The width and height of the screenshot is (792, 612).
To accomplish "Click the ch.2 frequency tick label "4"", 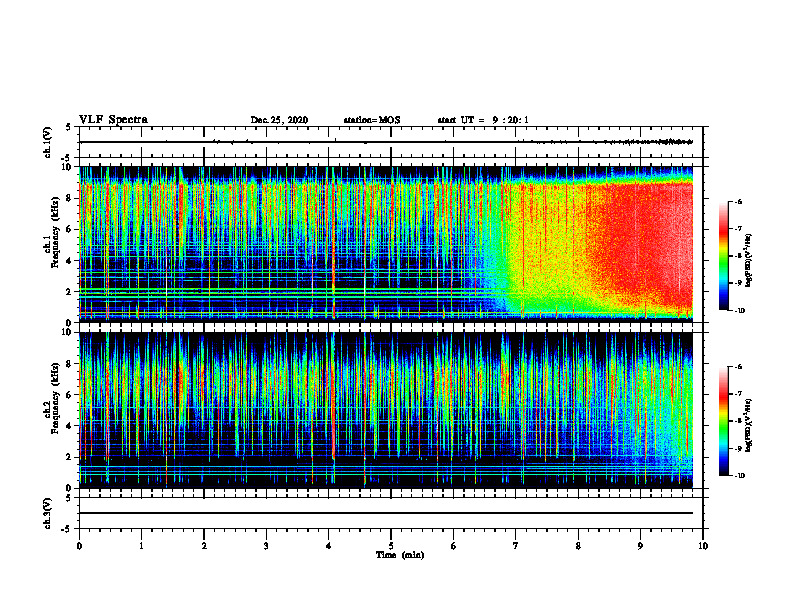I will click(70, 426).
